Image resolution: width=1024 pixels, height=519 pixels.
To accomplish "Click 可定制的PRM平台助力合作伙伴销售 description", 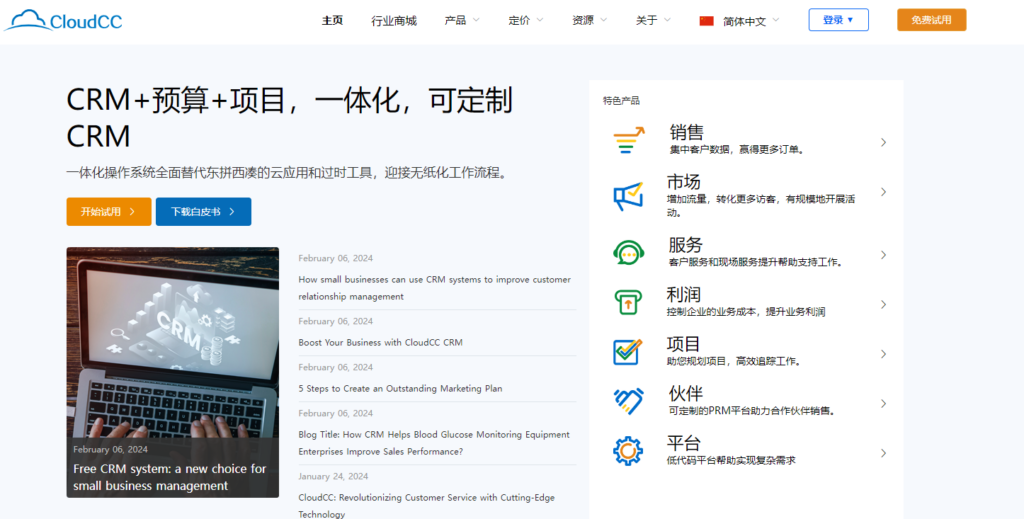I will tap(753, 411).
